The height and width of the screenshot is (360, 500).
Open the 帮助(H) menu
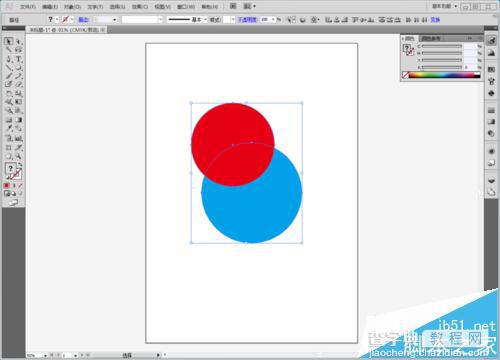tap(209, 7)
